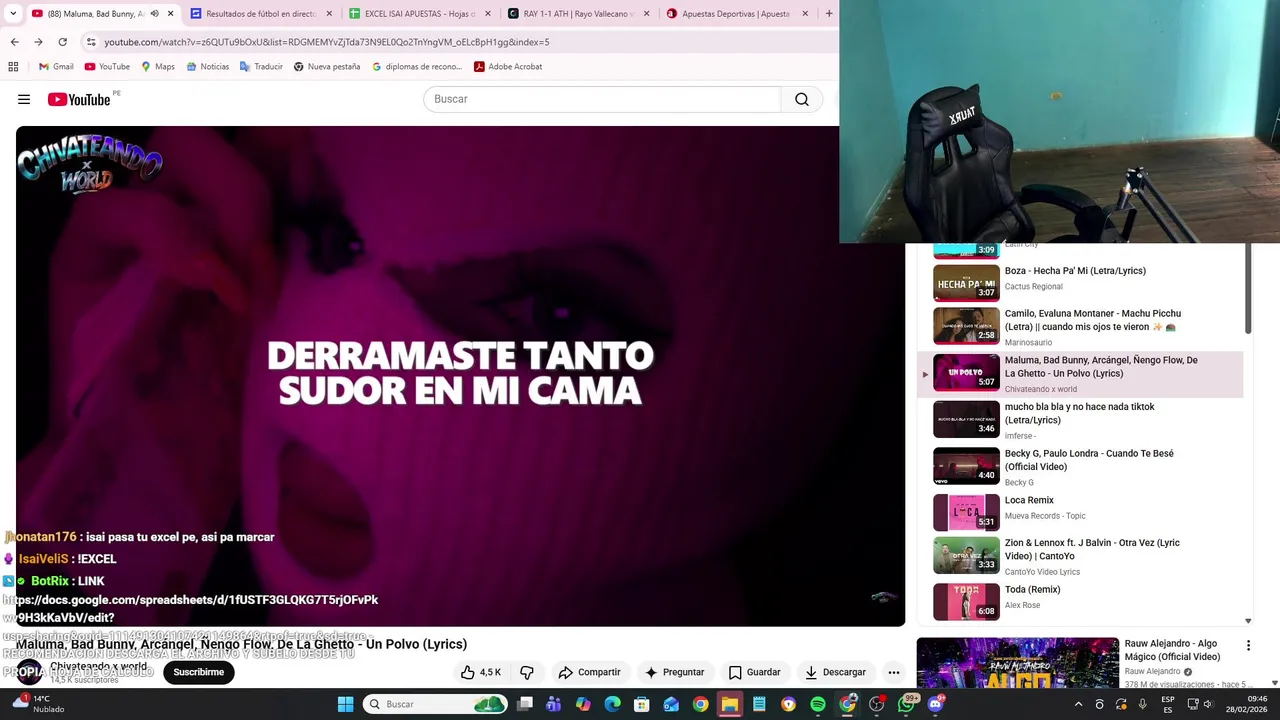Expand hidden system tray icons chevron

coord(1078,704)
